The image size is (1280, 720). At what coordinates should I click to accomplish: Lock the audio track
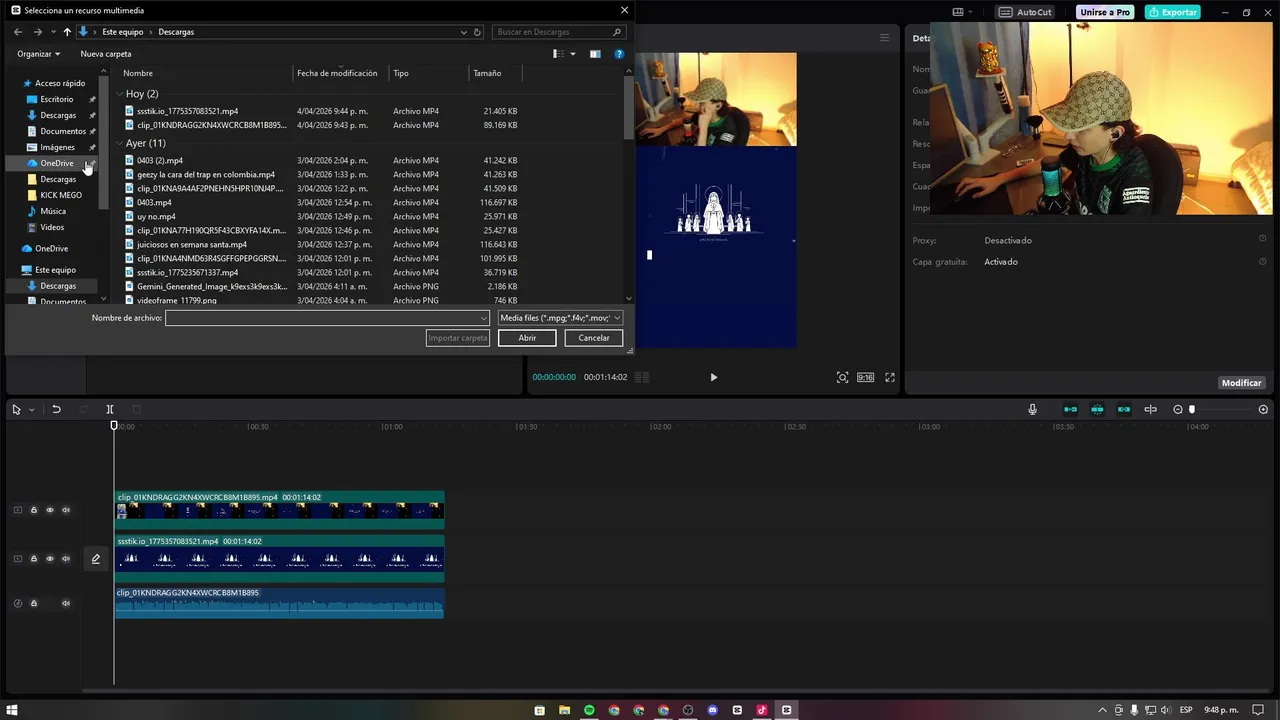coord(33,603)
